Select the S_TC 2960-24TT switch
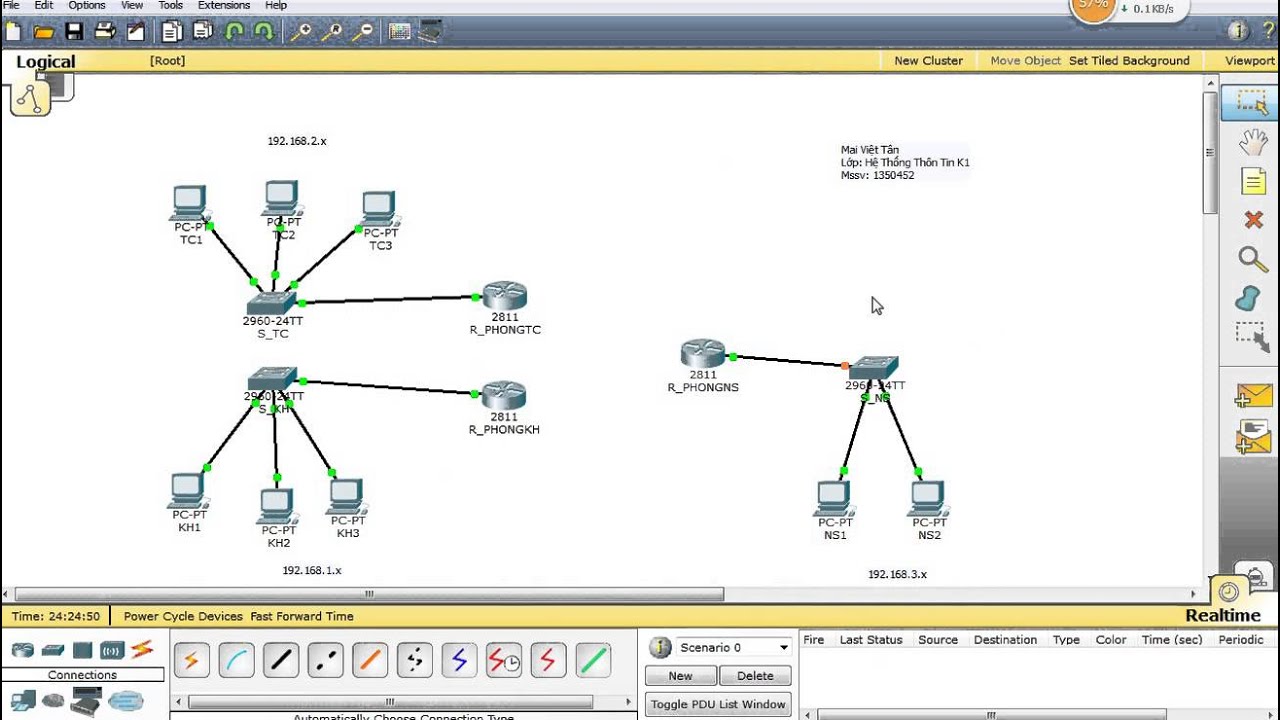This screenshot has height=720, width=1280. [x=272, y=302]
